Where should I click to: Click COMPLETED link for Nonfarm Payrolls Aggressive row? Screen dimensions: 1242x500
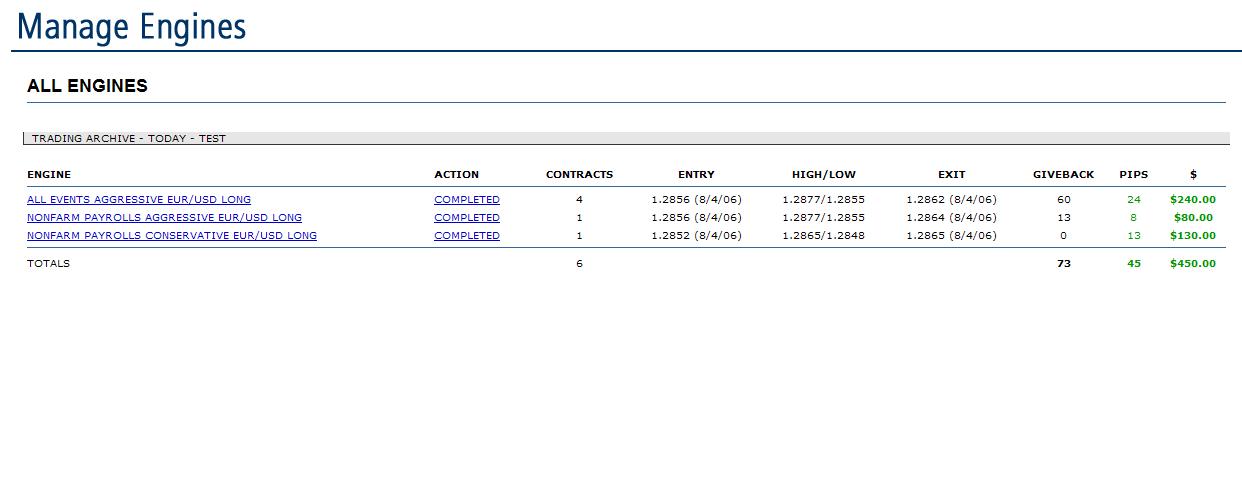point(467,218)
